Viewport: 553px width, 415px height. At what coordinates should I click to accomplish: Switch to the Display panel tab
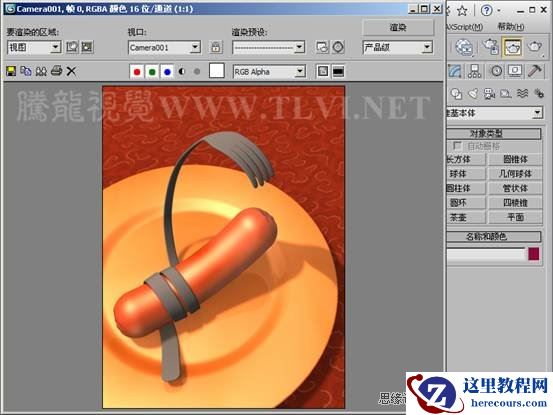(x=515, y=71)
